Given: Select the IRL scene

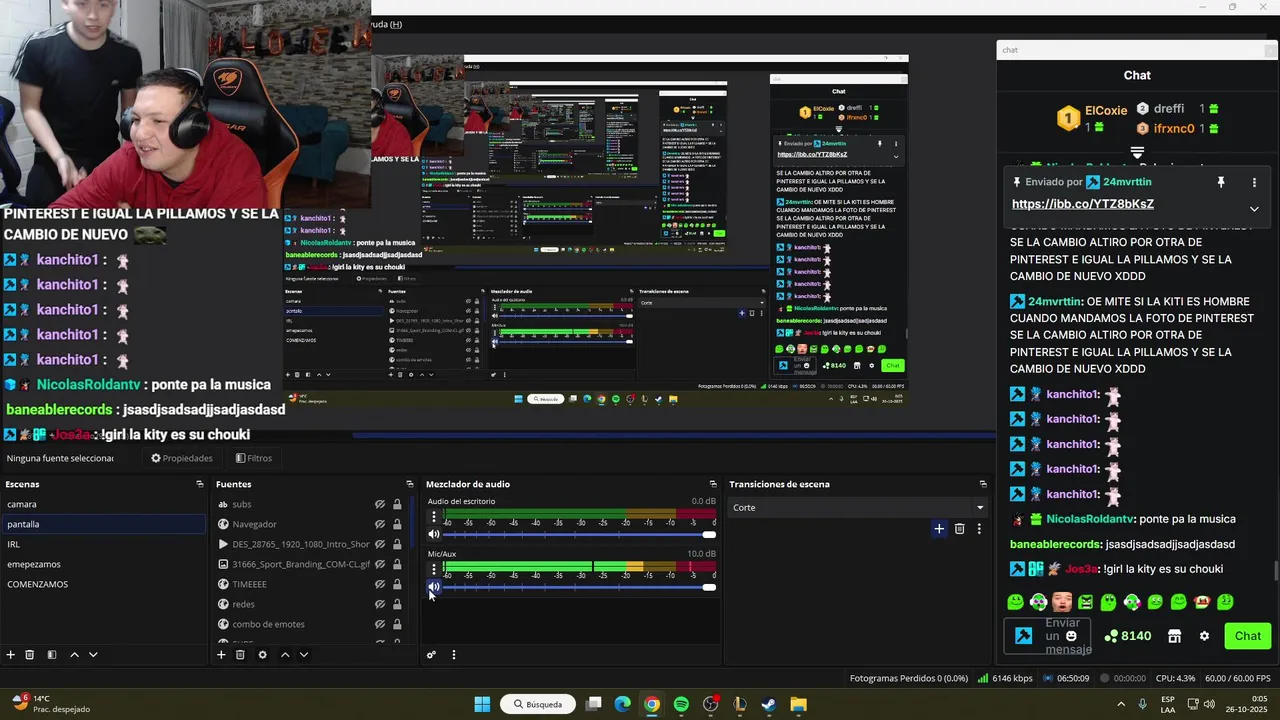Looking at the screenshot, I should (103, 544).
